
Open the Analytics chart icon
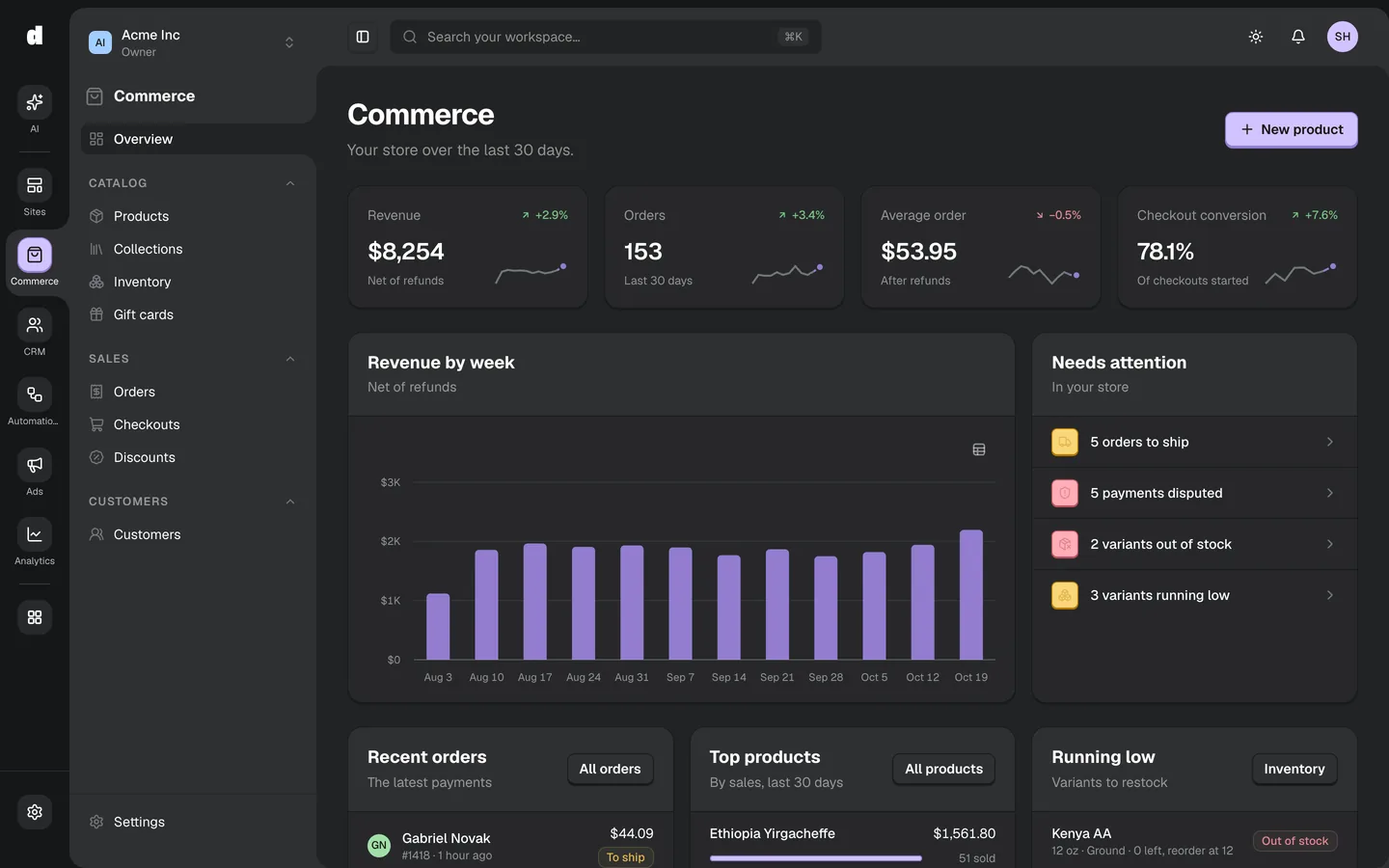35,534
